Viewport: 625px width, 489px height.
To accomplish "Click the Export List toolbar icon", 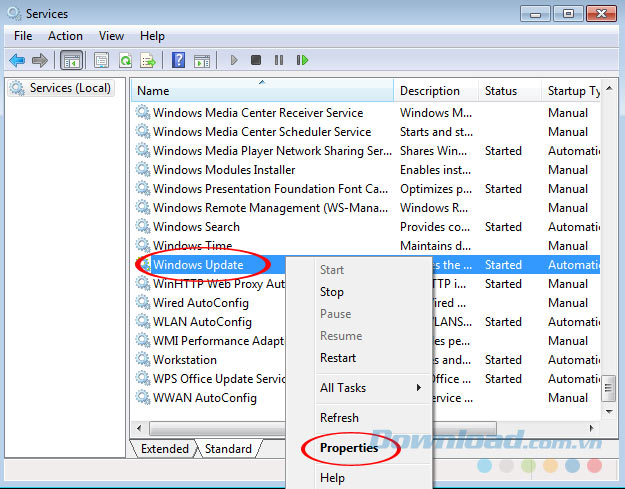I will tap(148, 61).
